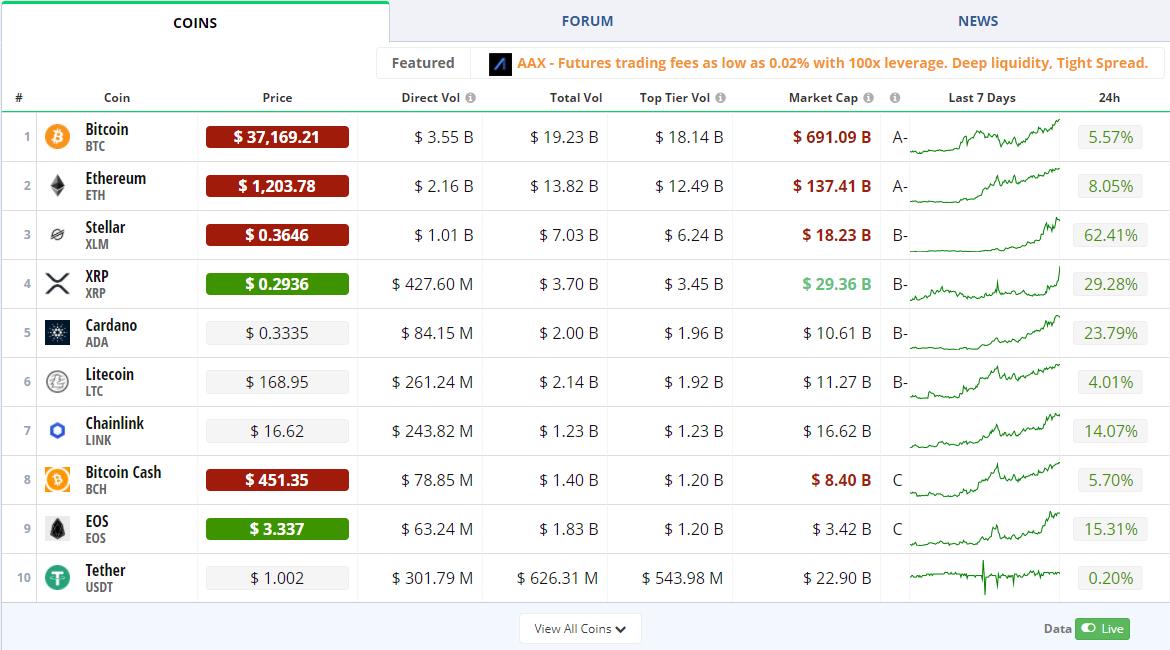
Task: Click the rating column info icon
Action: 895,98
